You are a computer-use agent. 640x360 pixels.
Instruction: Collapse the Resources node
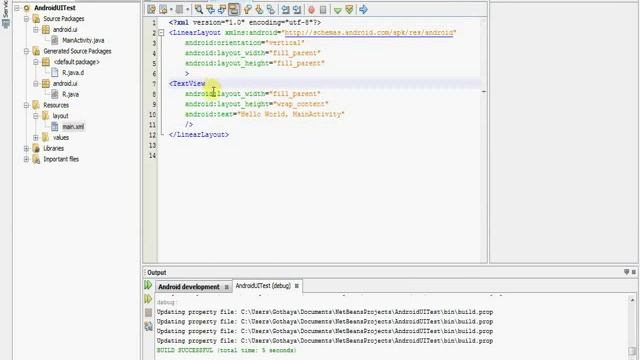click(x=26, y=105)
